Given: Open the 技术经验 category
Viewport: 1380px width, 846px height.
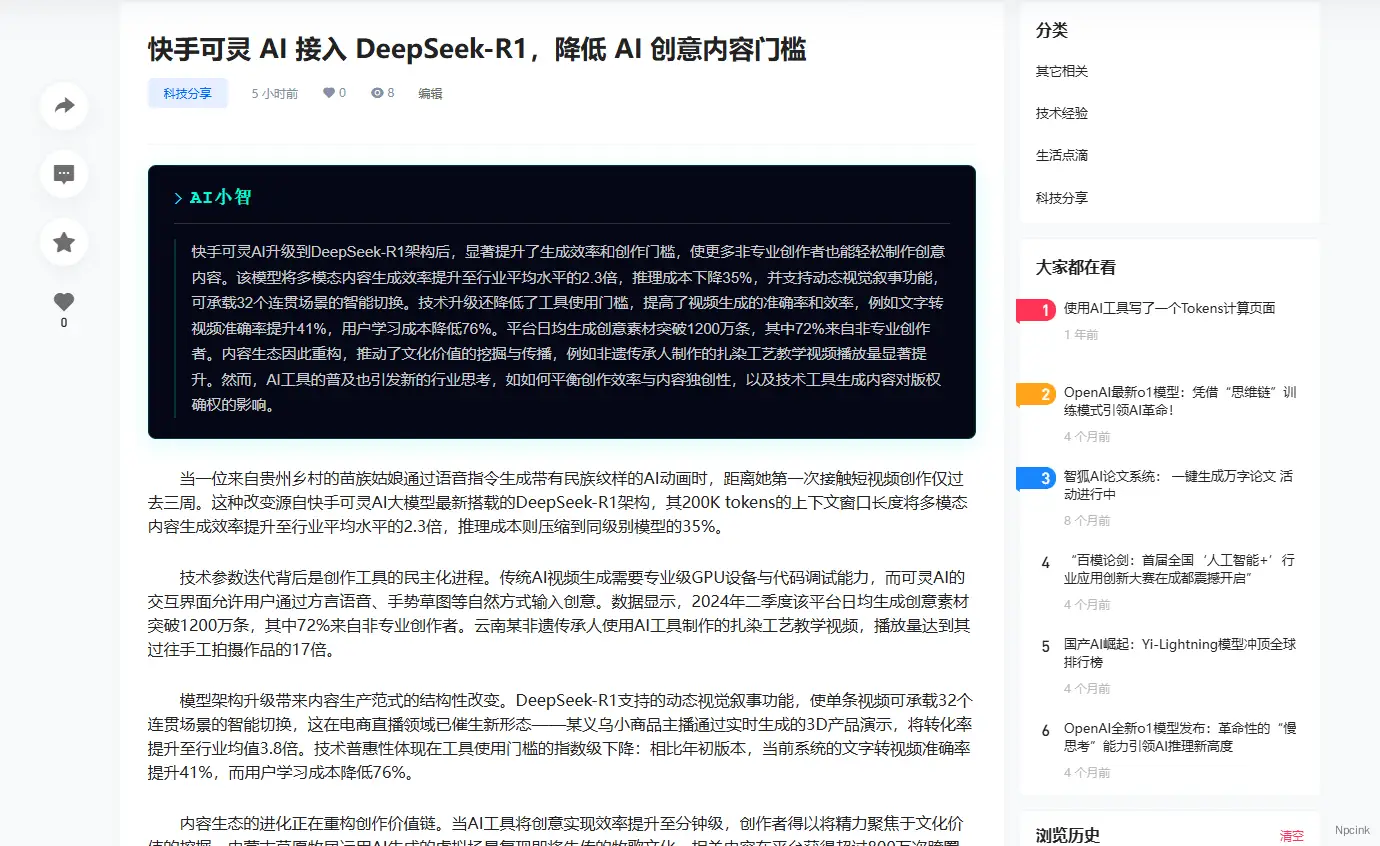Looking at the screenshot, I should pos(1062,113).
